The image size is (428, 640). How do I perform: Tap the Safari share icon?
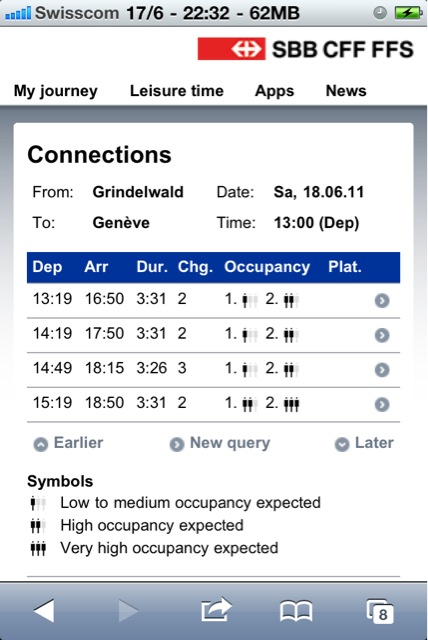(x=216, y=610)
